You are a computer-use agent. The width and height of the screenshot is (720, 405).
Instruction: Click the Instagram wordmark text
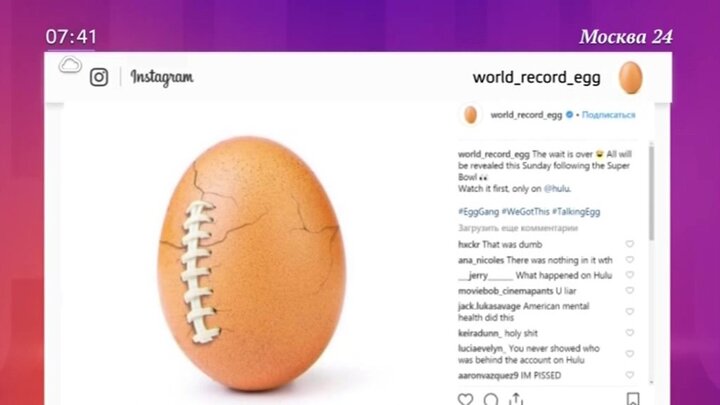(162, 78)
